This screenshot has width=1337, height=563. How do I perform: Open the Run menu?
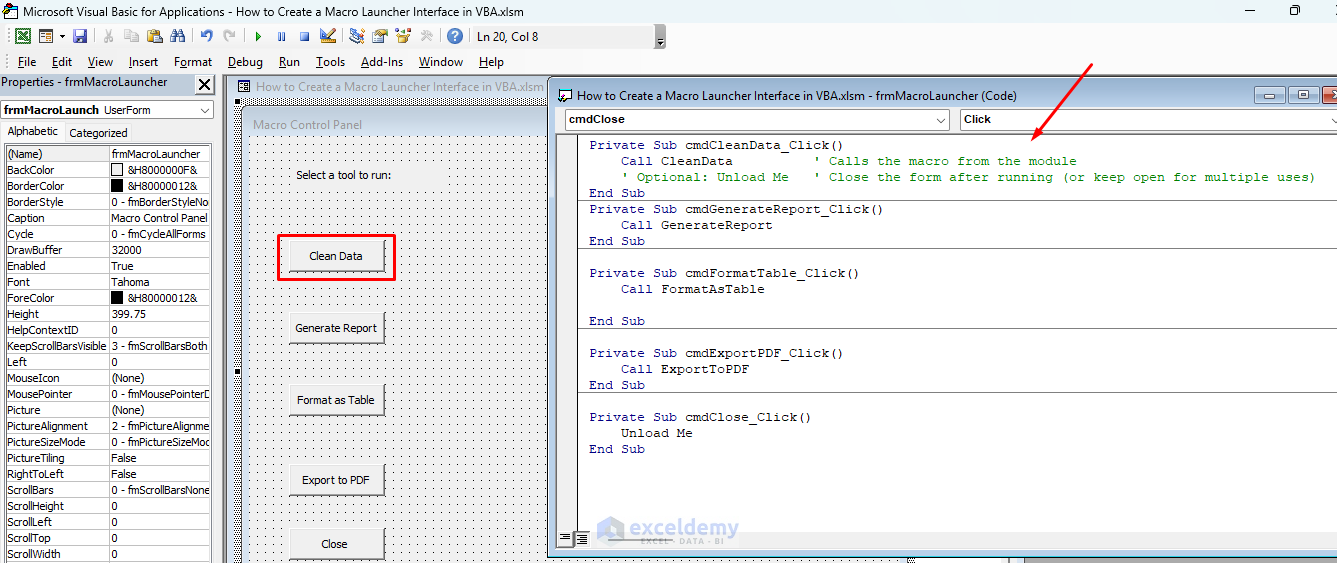click(289, 62)
